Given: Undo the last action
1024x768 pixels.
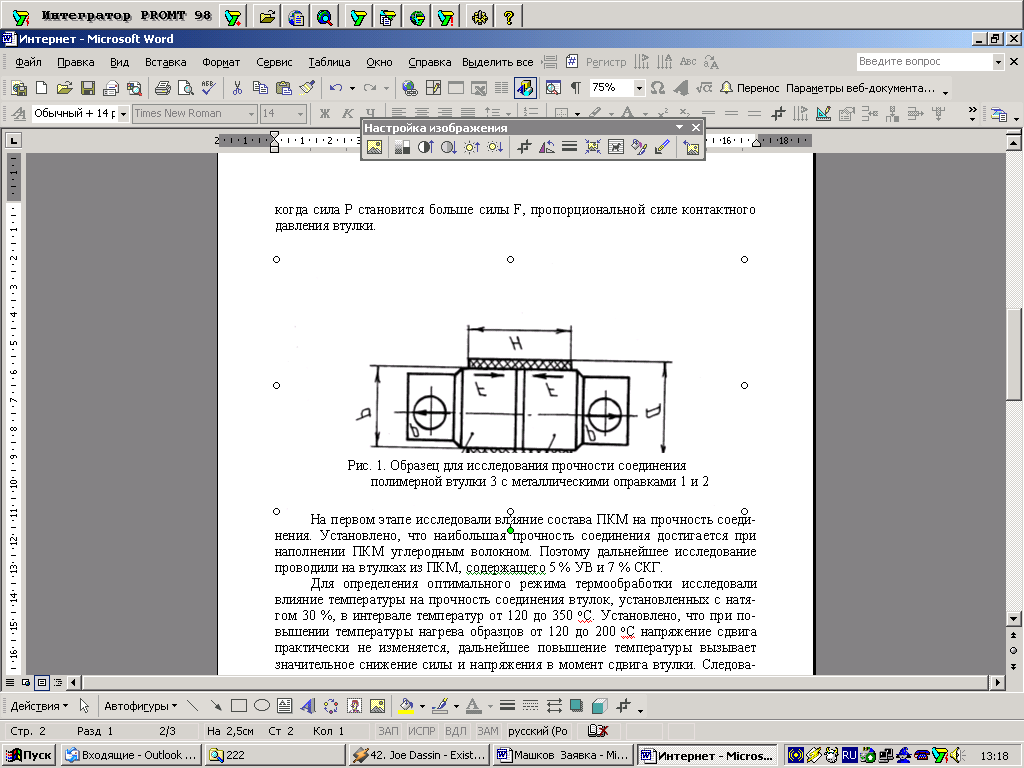Looking at the screenshot, I should point(336,88).
